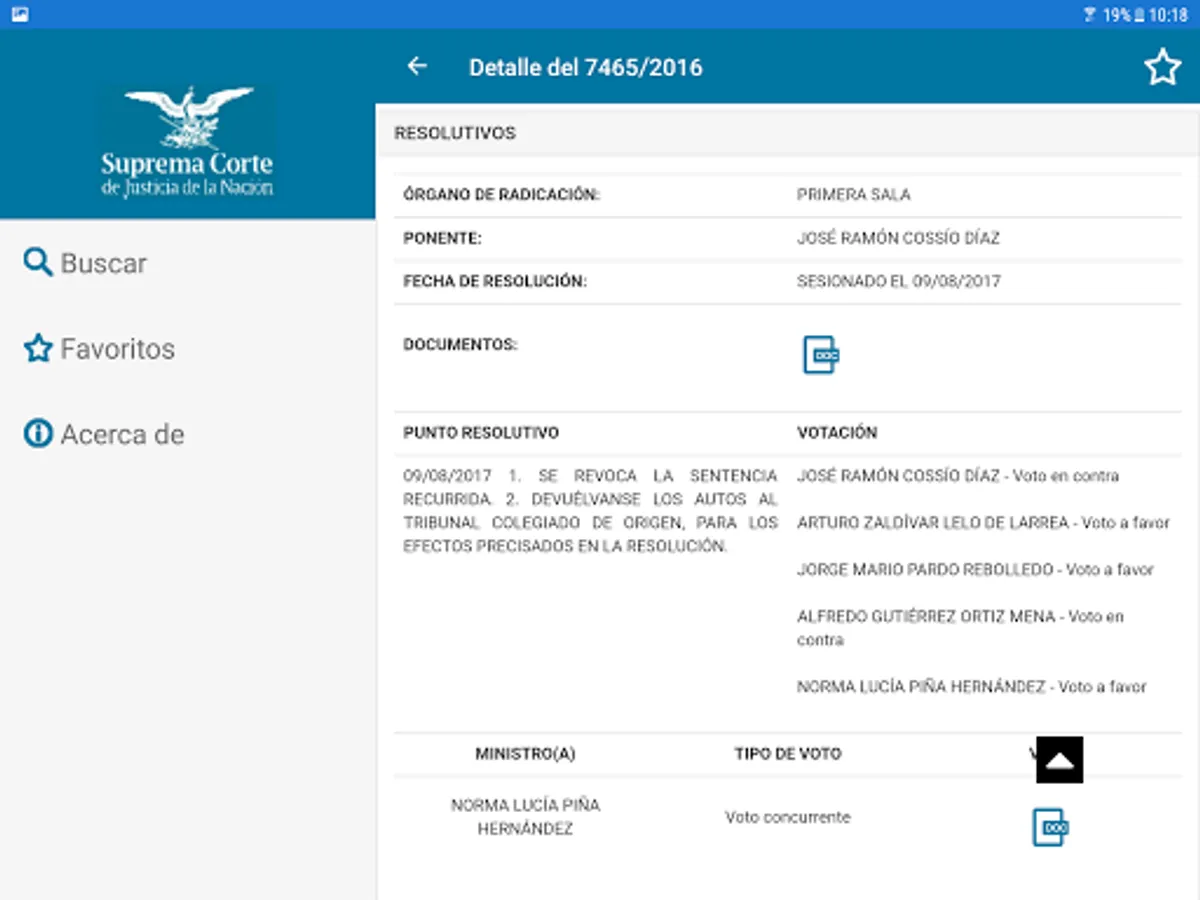Select the FECHA DE RESOLUCIÓN label
Viewport: 1200px width, 900px height.
495,282
